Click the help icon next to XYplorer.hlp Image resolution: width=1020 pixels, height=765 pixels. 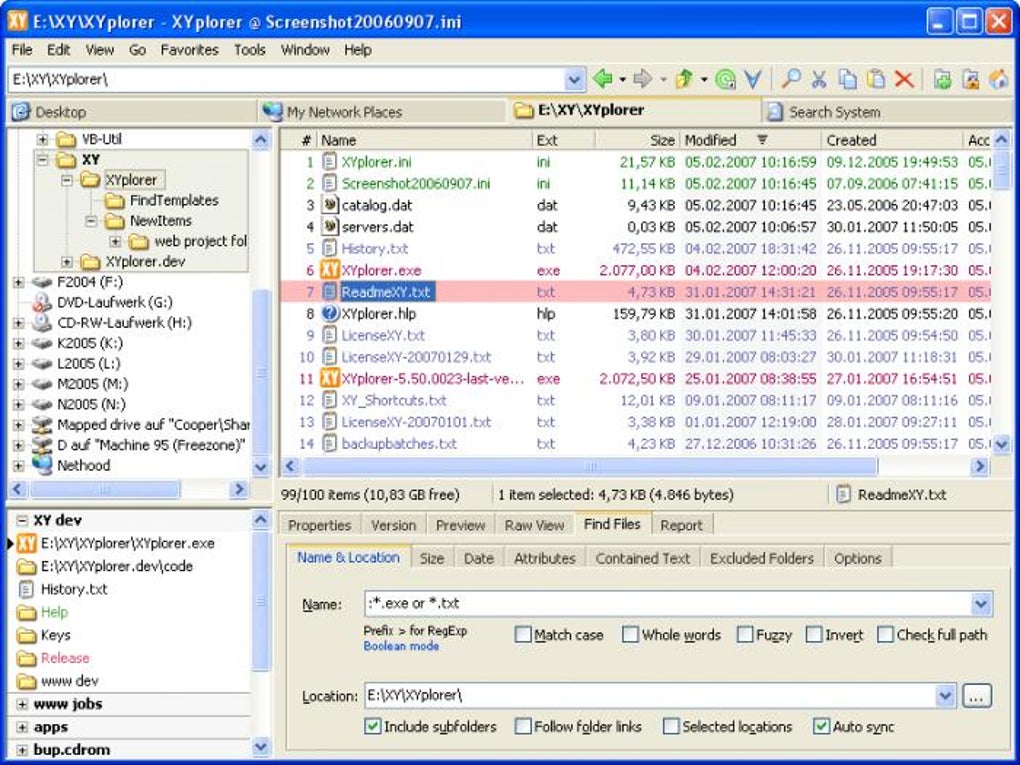(x=330, y=314)
